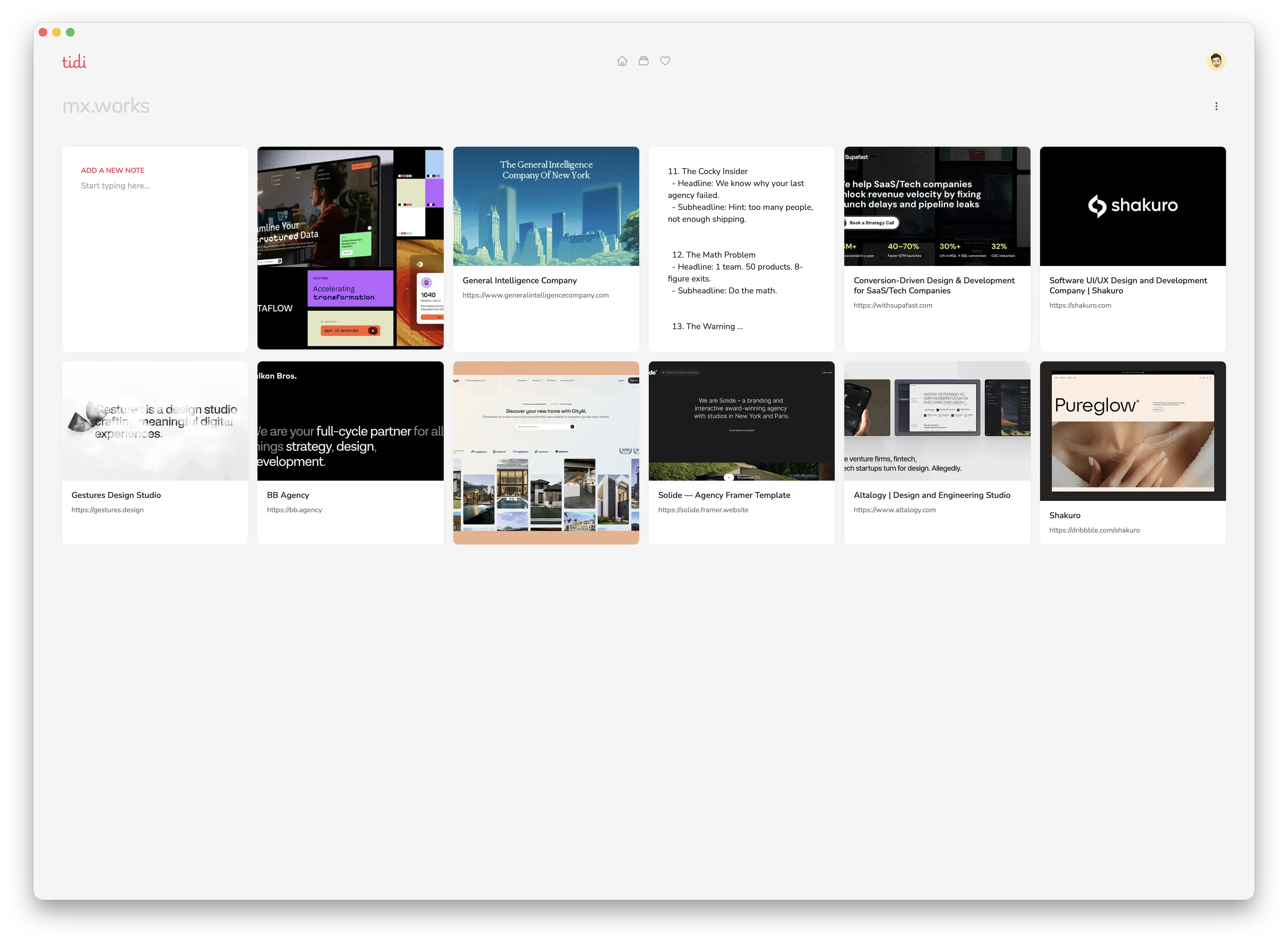Click the Start typing here note field

coord(115,185)
